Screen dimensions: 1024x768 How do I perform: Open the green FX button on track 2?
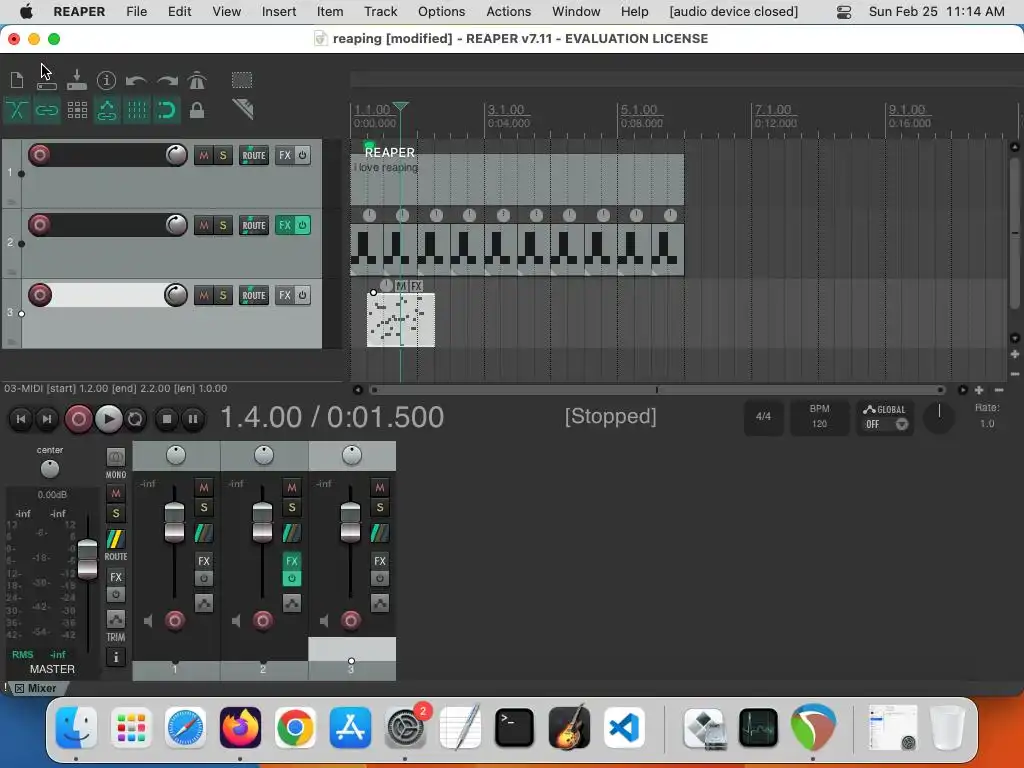(285, 225)
